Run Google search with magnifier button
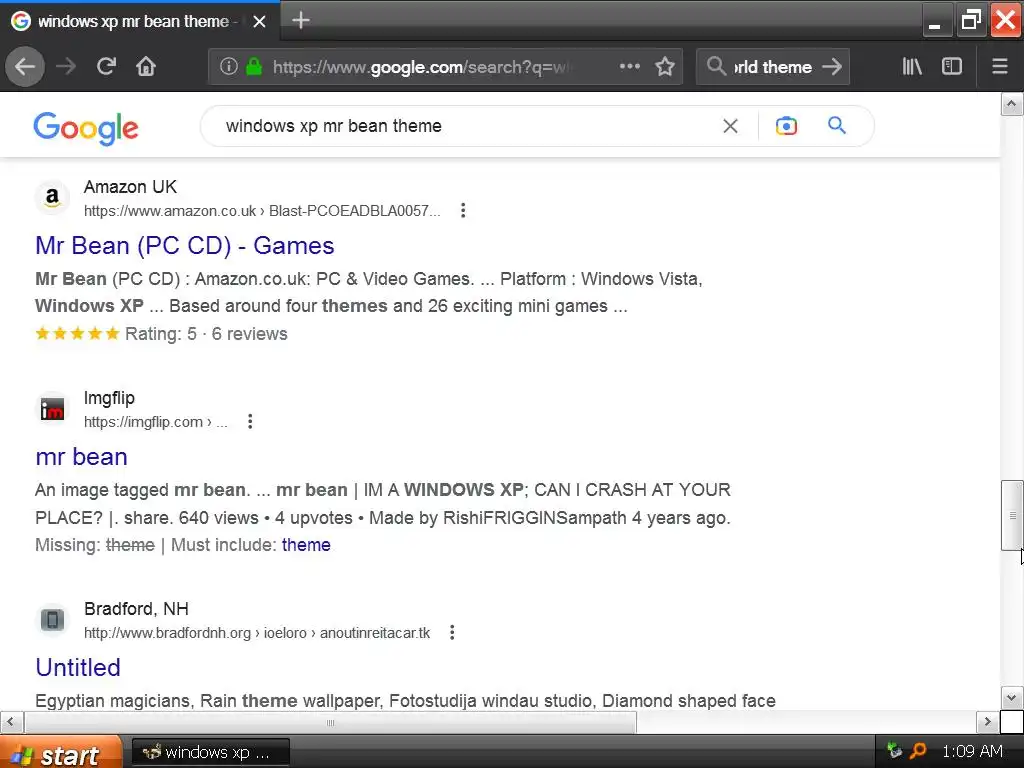 pyautogui.click(x=837, y=125)
